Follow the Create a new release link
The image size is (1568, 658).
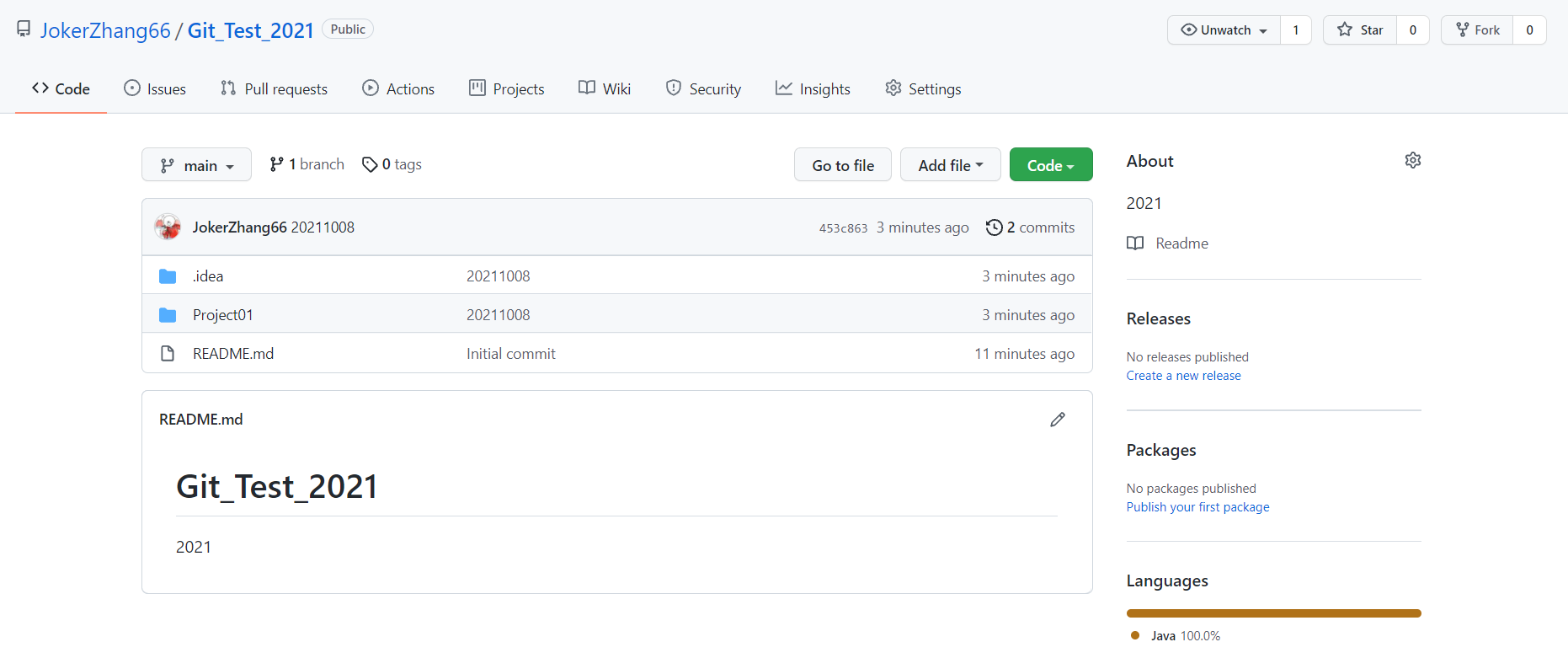pyautogui.click(x=1183, y=376)
